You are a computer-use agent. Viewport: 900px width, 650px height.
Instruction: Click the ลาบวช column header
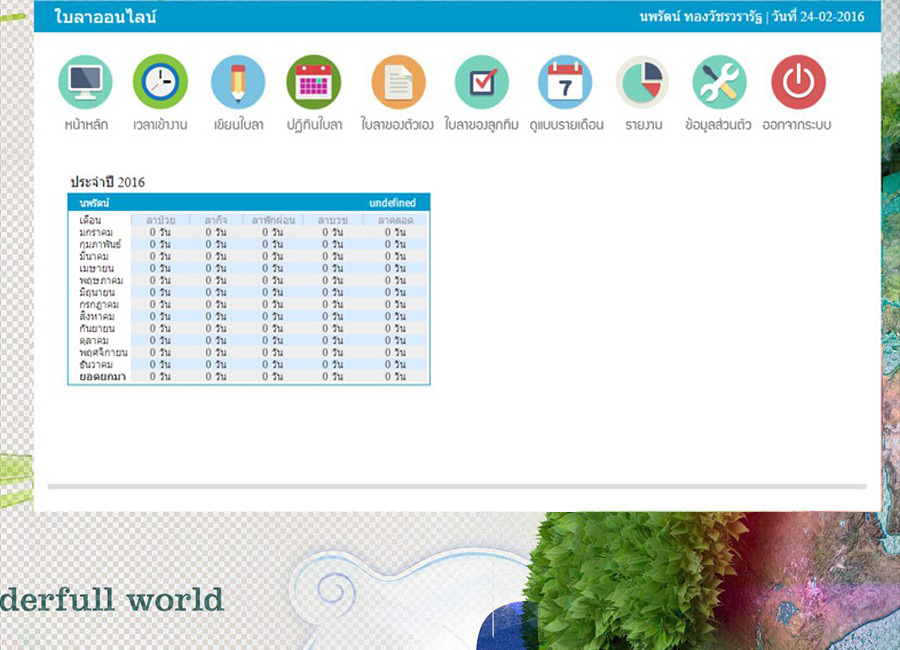333,220
